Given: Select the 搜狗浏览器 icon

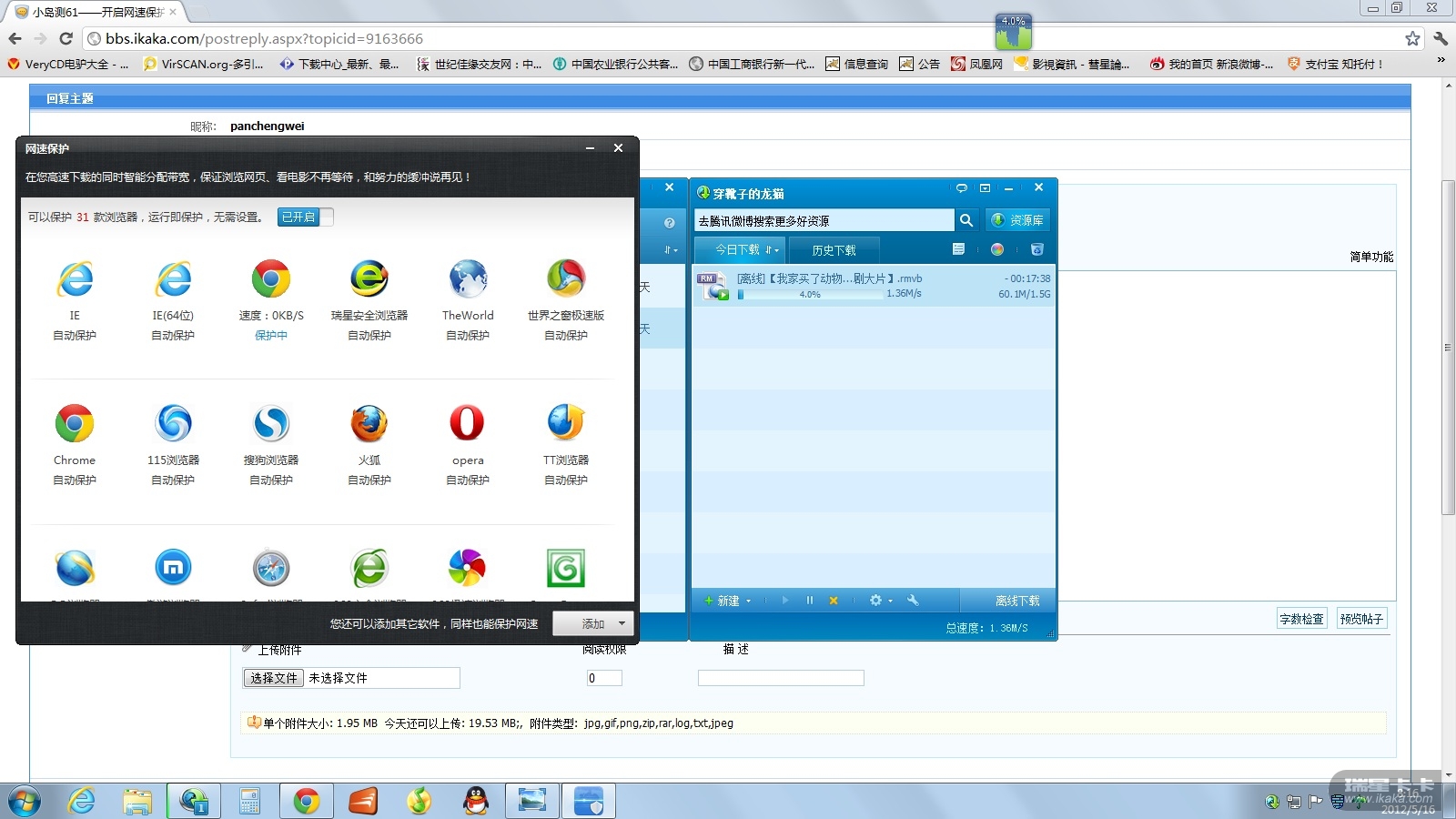Looking at the screenshot, I should coord(271,423).
